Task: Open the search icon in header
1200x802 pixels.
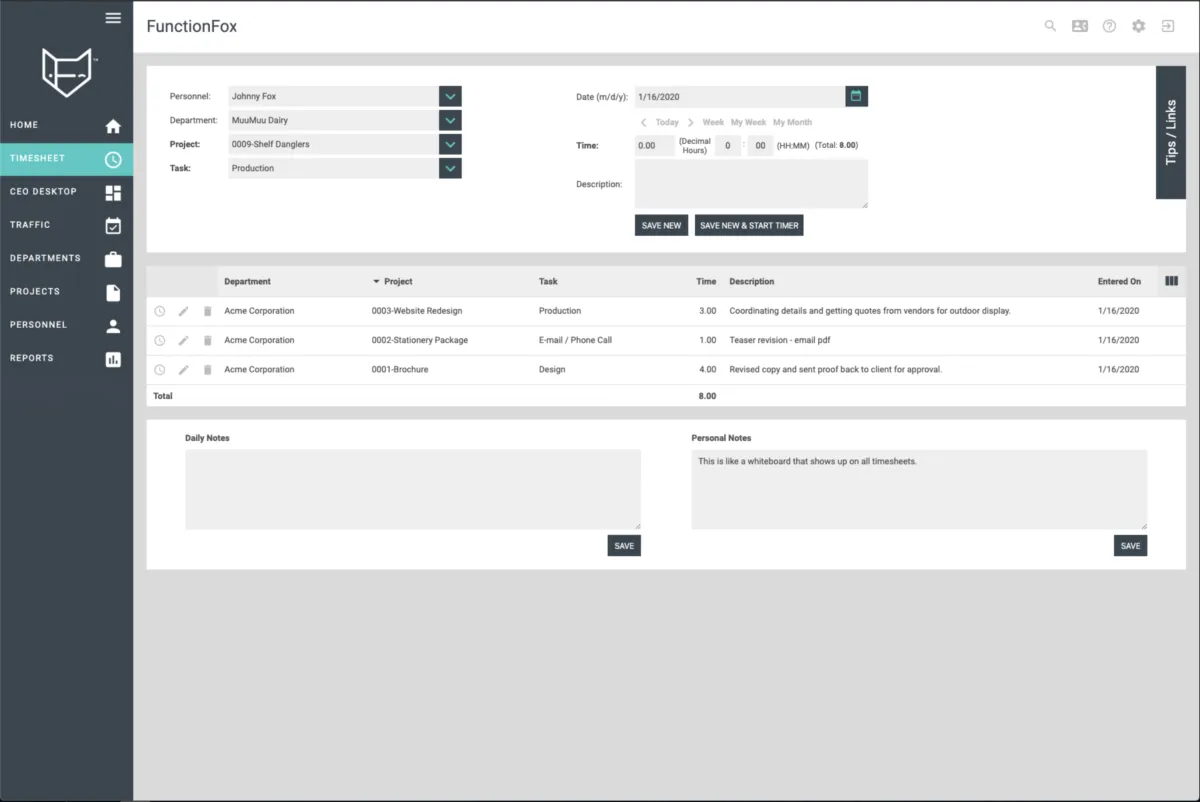Action: [1050, 26]
